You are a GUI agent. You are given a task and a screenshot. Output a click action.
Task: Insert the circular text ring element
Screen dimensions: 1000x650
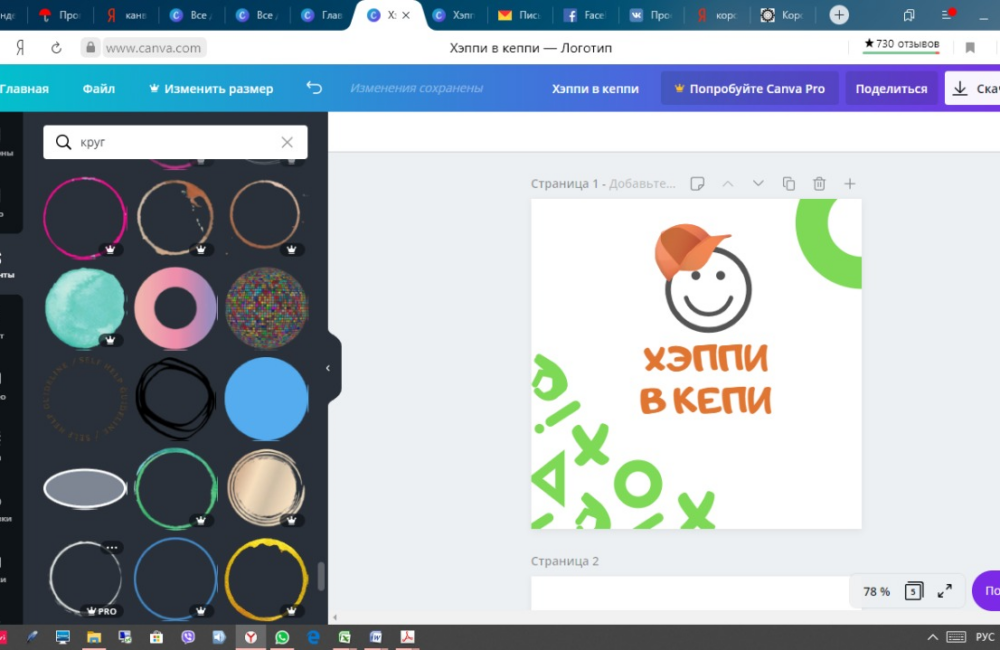(85, 399)
